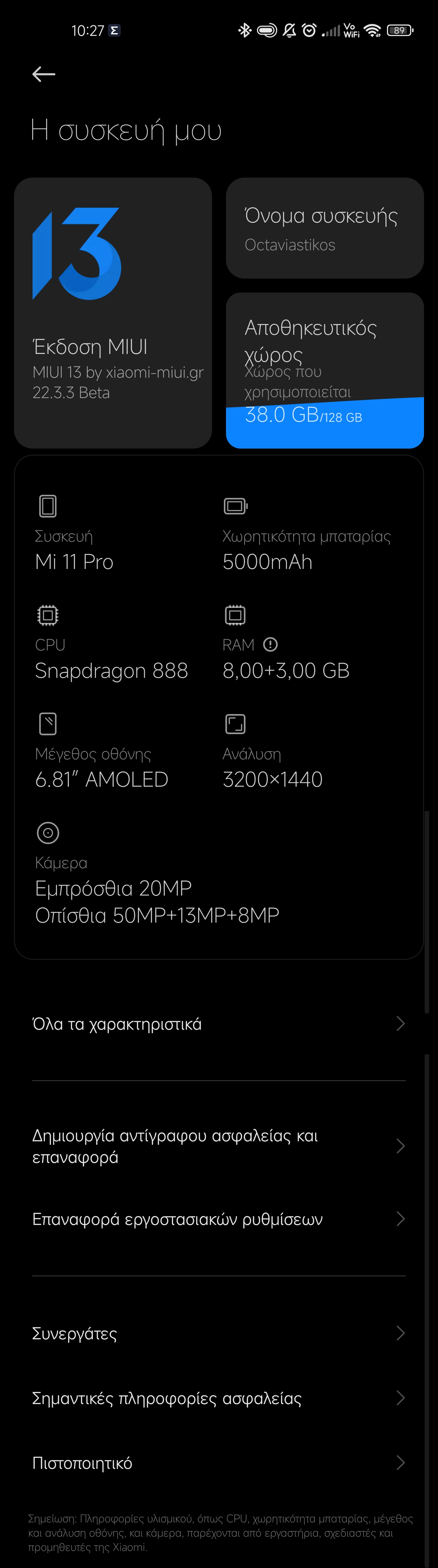Screen dimensions: 438x1568
Task: Tap the Bluetooth status bar icon
Action: coord(244,30)
